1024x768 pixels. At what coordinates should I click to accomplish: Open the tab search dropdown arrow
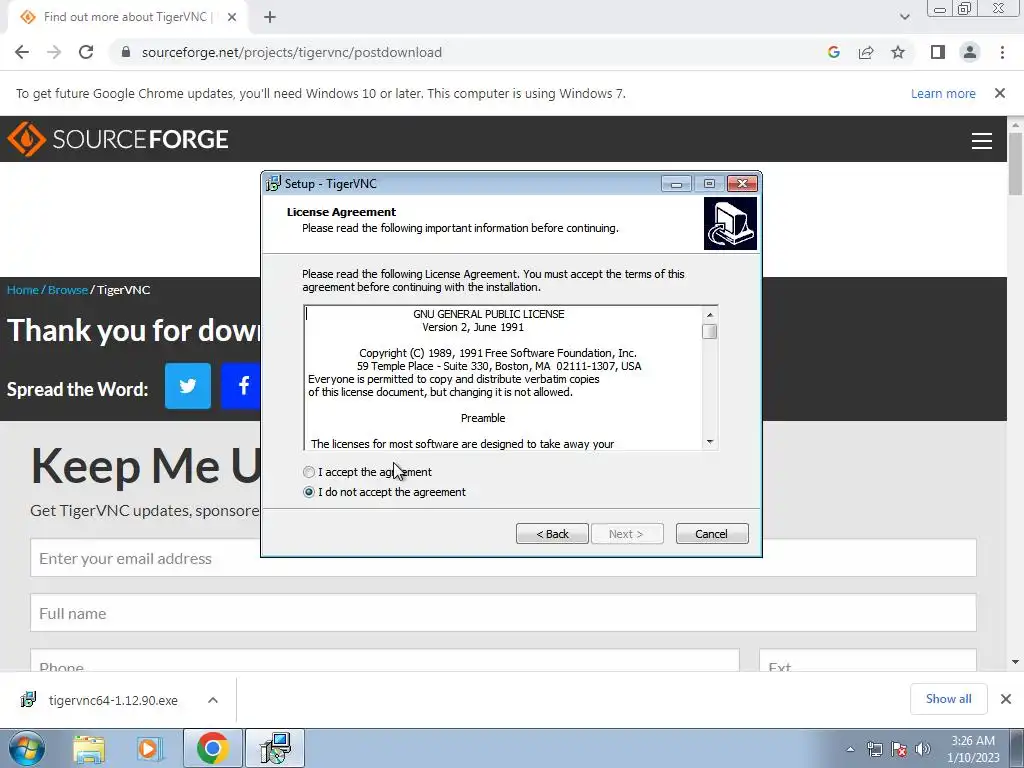tap(904, 17)
